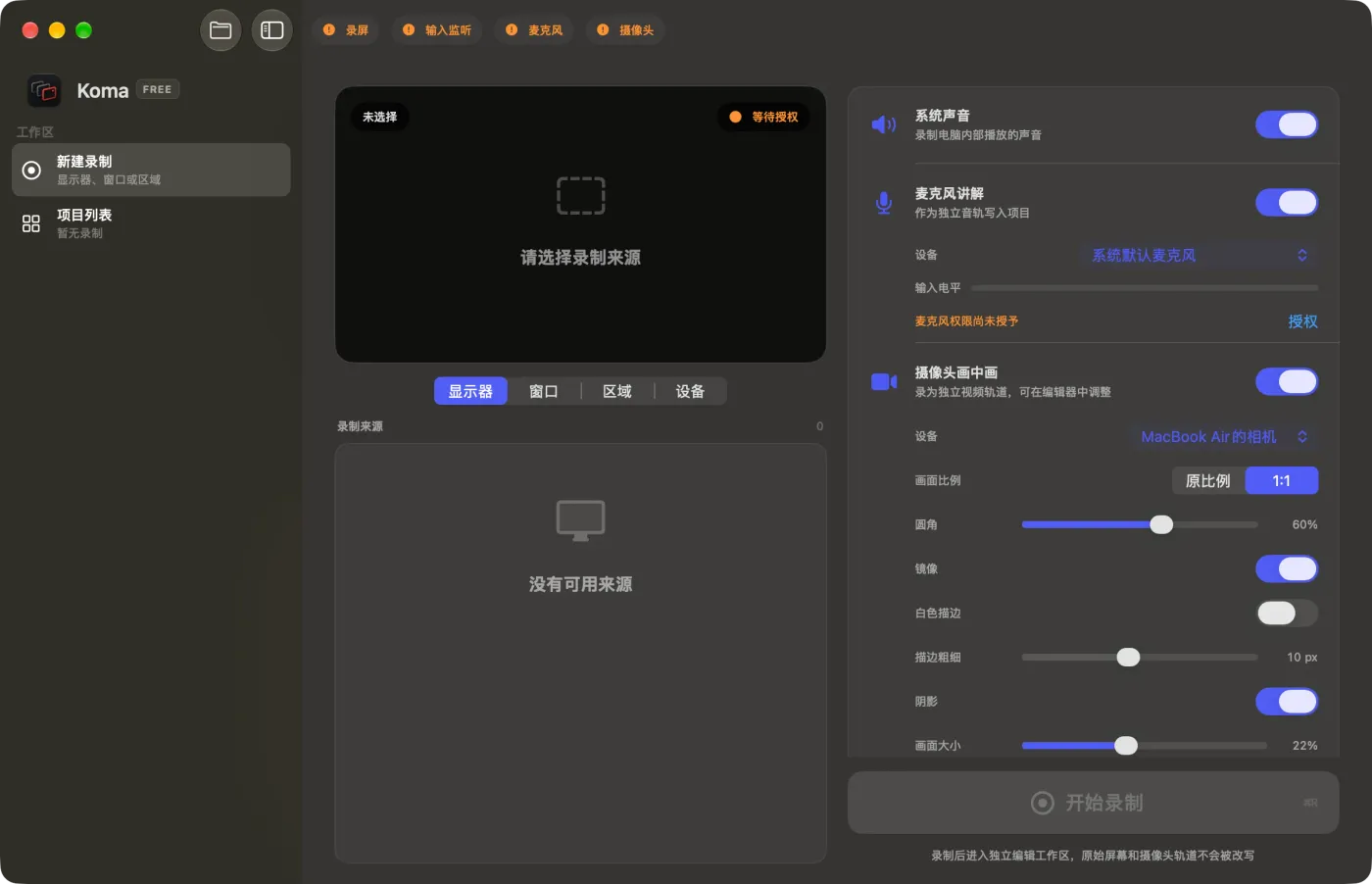Click the 没有可用来源 text

click(581, 584)
